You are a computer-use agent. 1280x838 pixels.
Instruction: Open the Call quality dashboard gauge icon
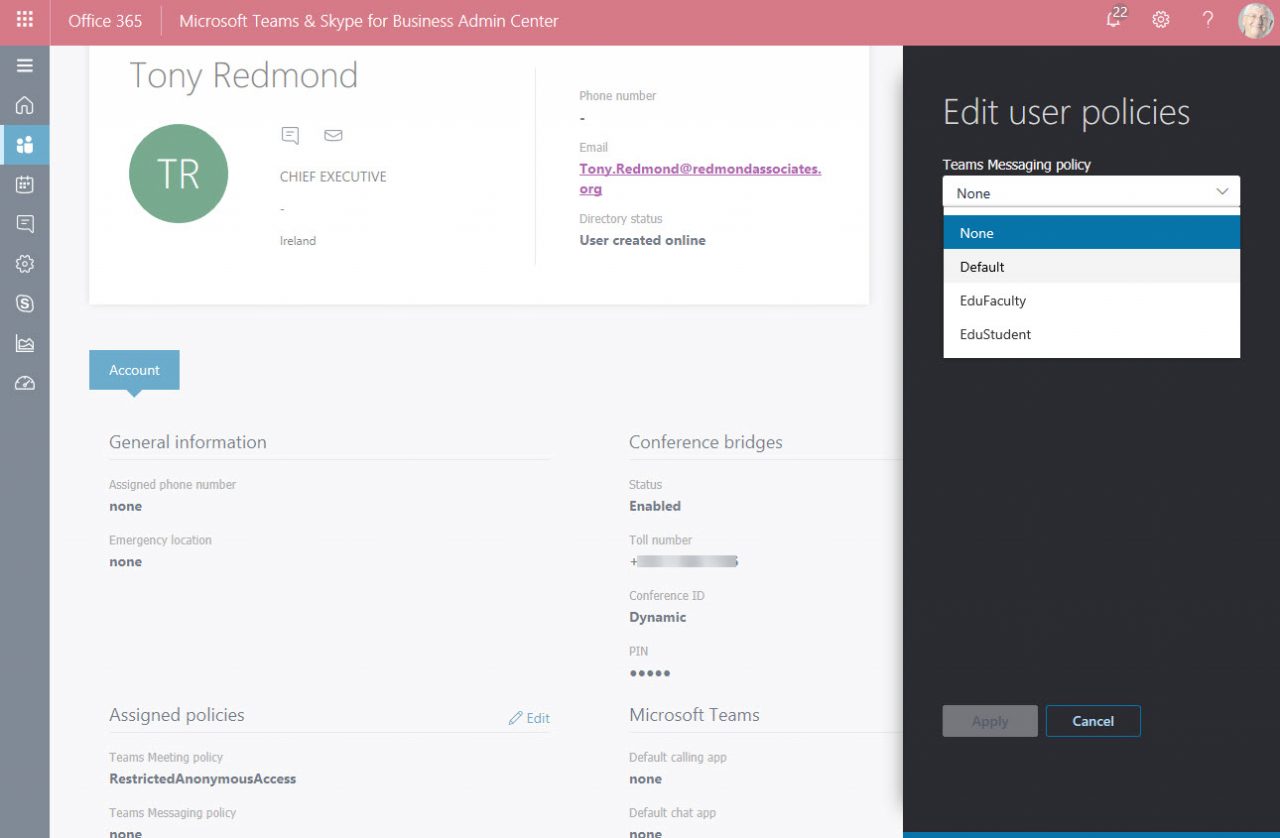click(x=25, y=384)
